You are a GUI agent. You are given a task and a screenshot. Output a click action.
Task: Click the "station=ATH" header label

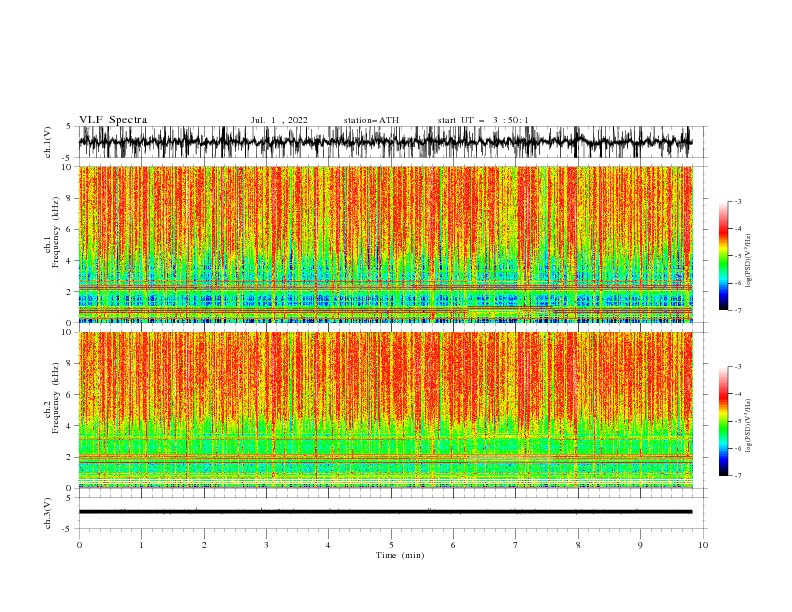371,120
